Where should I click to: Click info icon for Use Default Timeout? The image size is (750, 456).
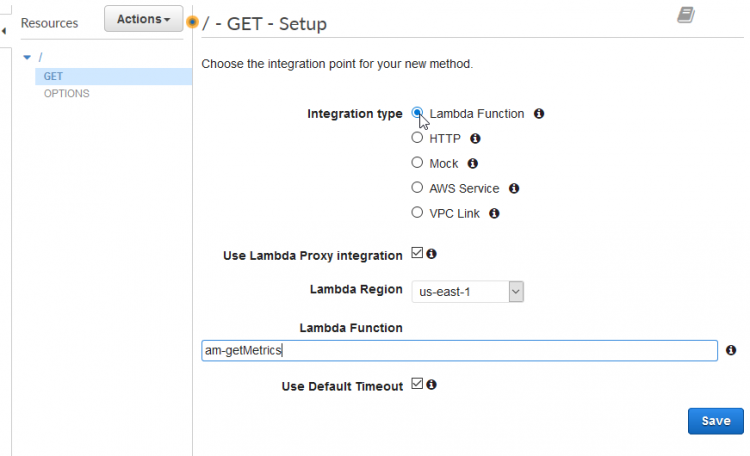(x=432, y=385)
